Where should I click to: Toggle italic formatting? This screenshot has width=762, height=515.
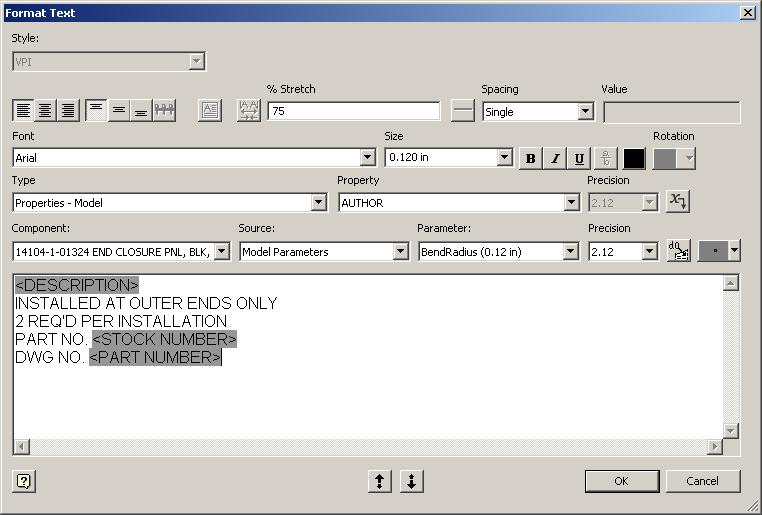(555, 158)
